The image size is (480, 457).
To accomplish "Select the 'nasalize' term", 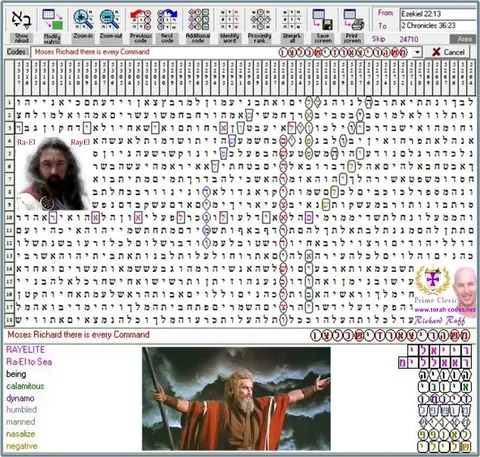I will pyautogui.click(x=20, y=434).
